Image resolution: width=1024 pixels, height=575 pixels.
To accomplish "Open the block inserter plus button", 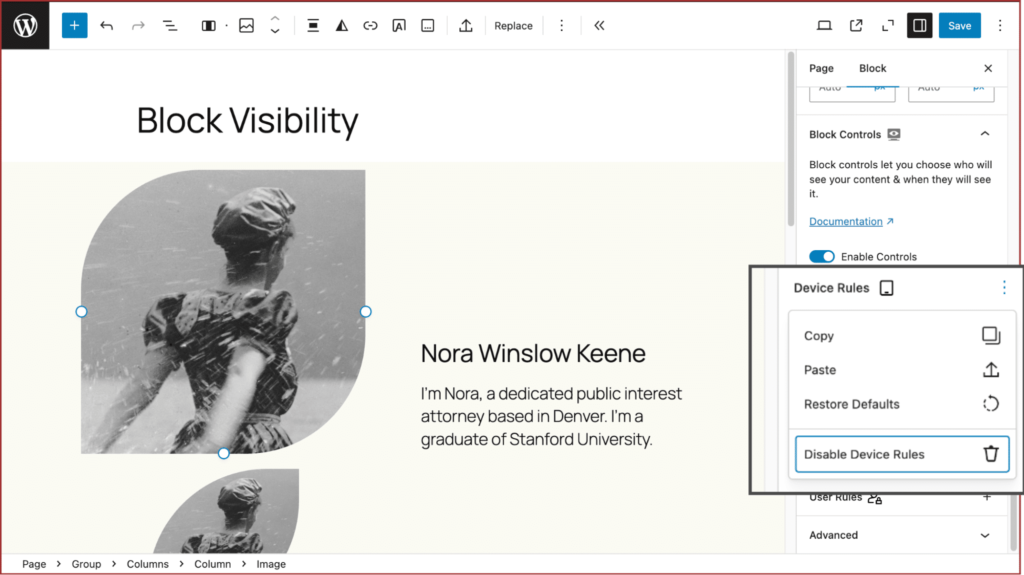I will pos(74,26).
